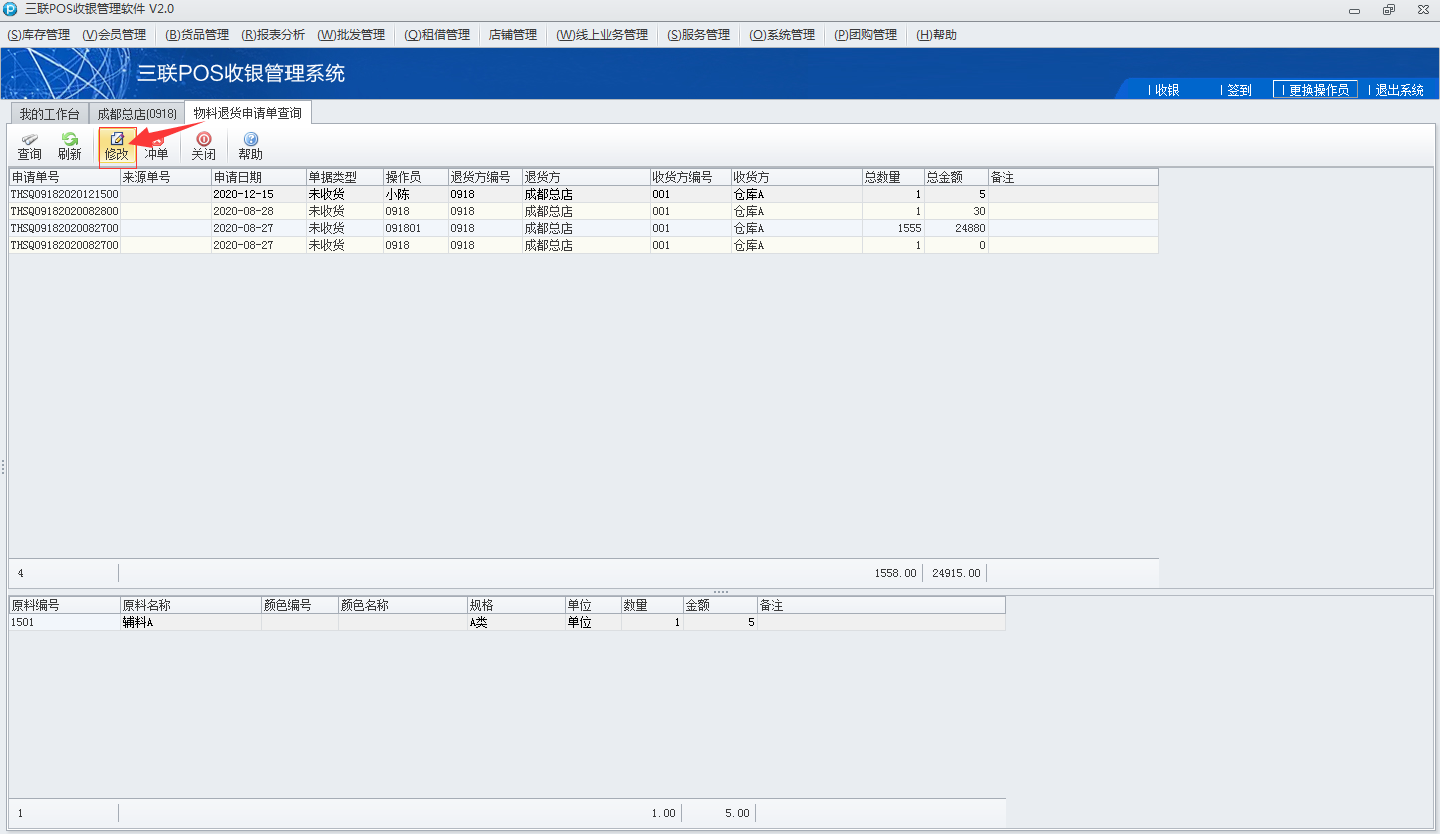Click the horizontal splitter handle between tables
Image resolution: width=1440 pixels, height=834 pixels.
[720, 592]
